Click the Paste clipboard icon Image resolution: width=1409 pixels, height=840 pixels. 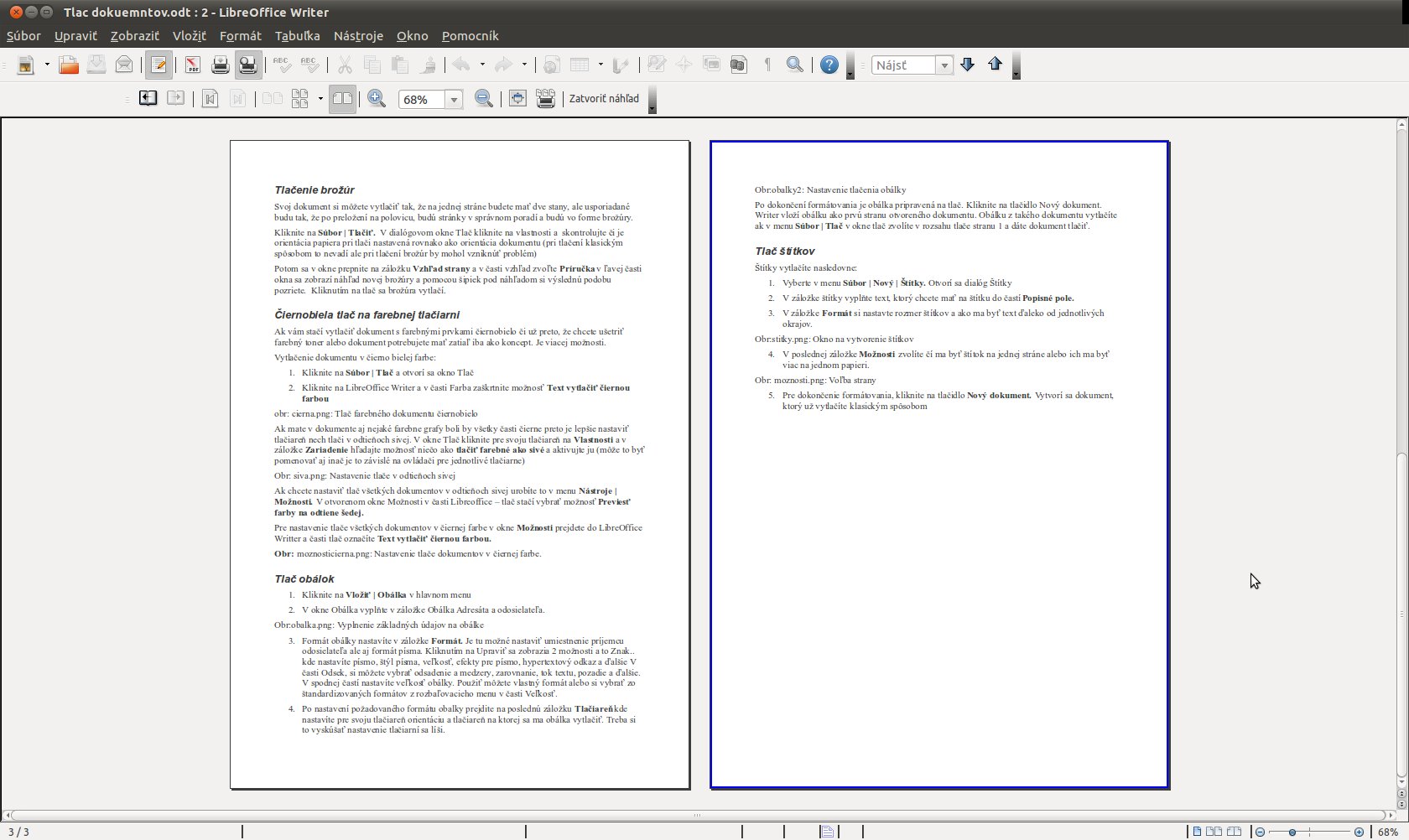pos(400,65)
